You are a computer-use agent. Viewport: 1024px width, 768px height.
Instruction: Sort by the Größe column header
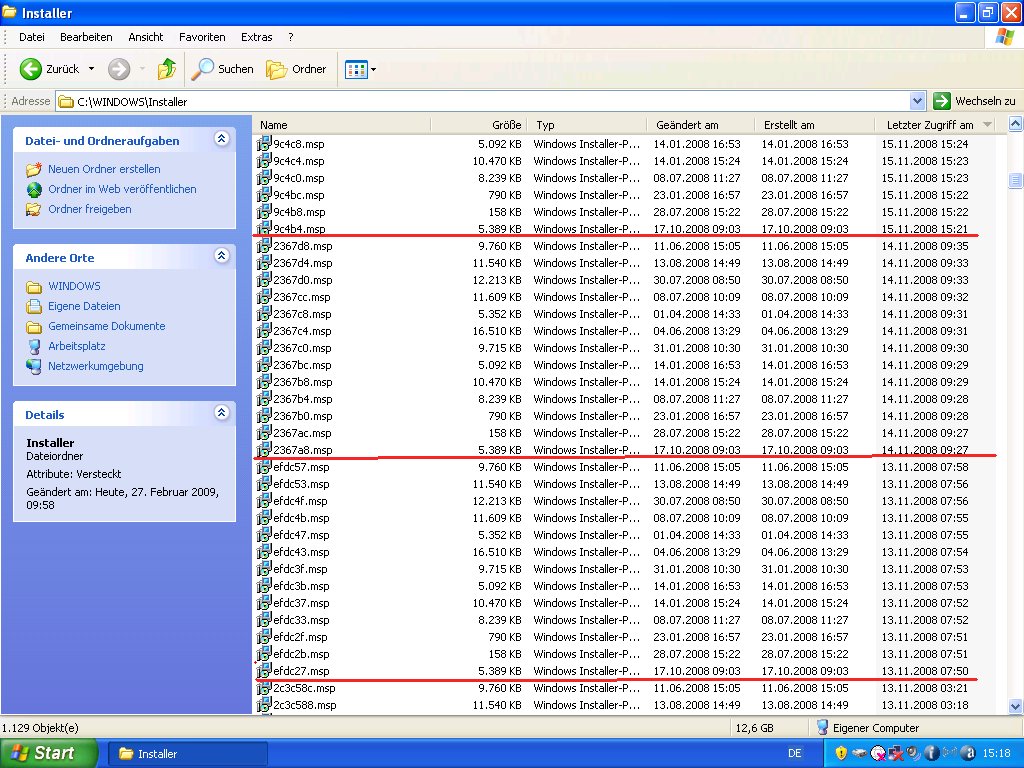pos(479,125)
